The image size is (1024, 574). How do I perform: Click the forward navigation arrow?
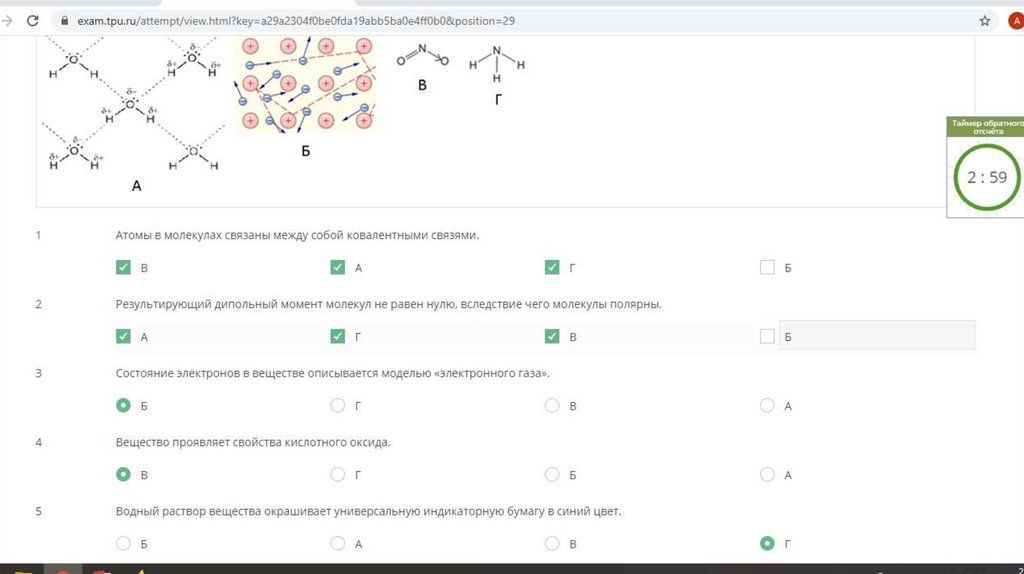click(x=7, y=21)
